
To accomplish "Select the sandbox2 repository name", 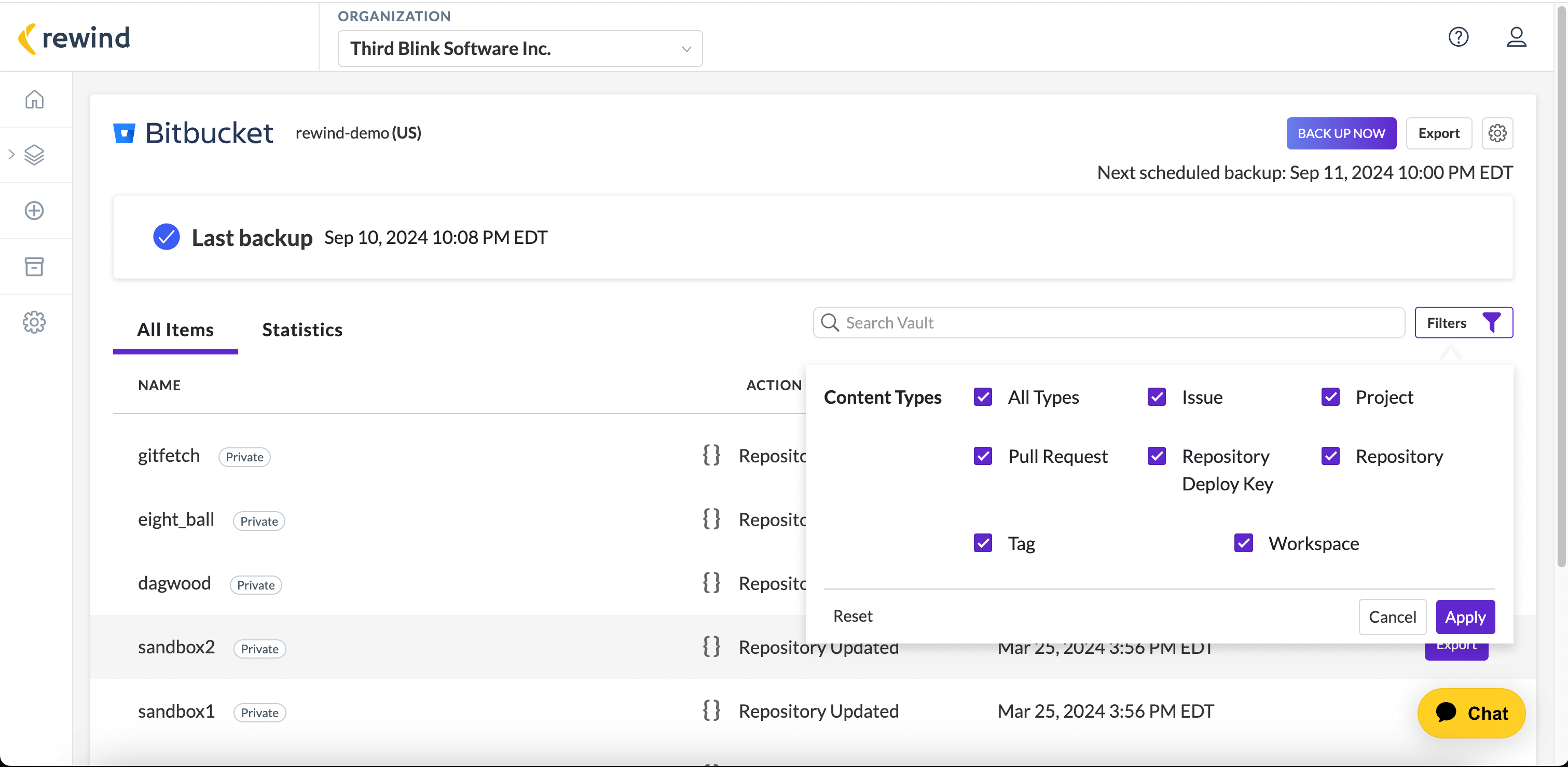I will pyautogui.click(x=176, y=647).
